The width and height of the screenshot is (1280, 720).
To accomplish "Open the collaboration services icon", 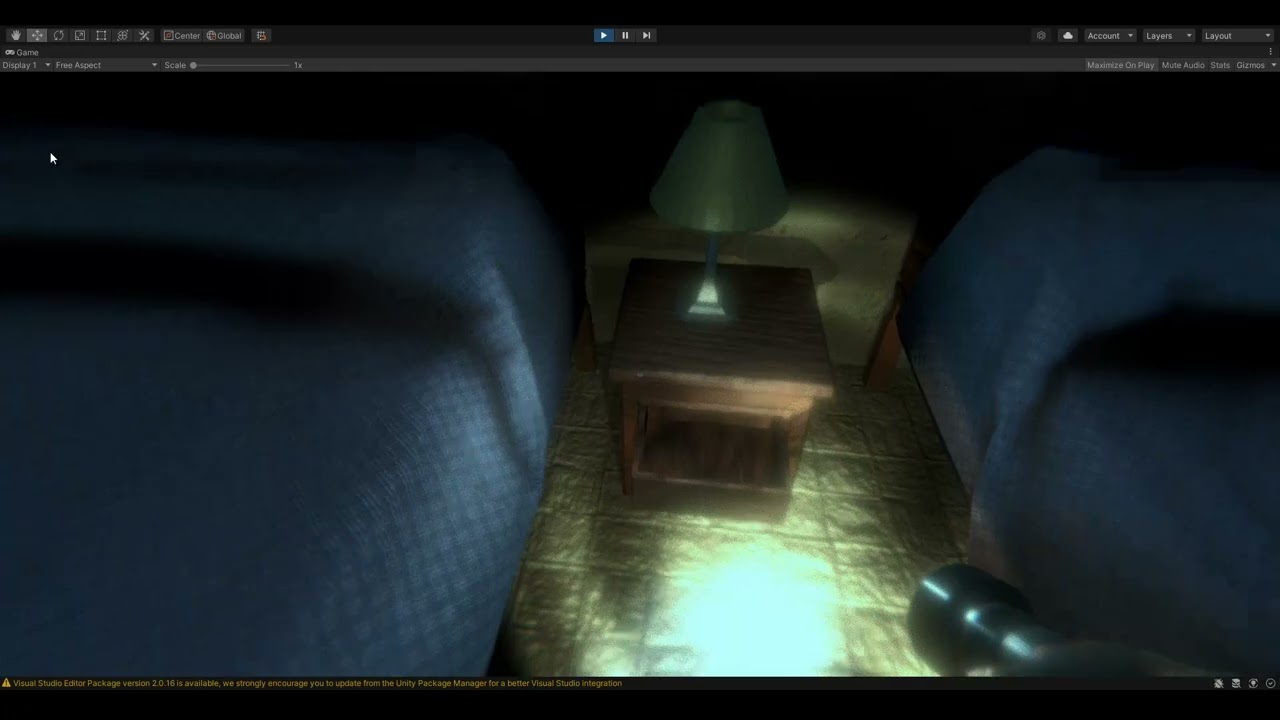I will point(1041,36).
